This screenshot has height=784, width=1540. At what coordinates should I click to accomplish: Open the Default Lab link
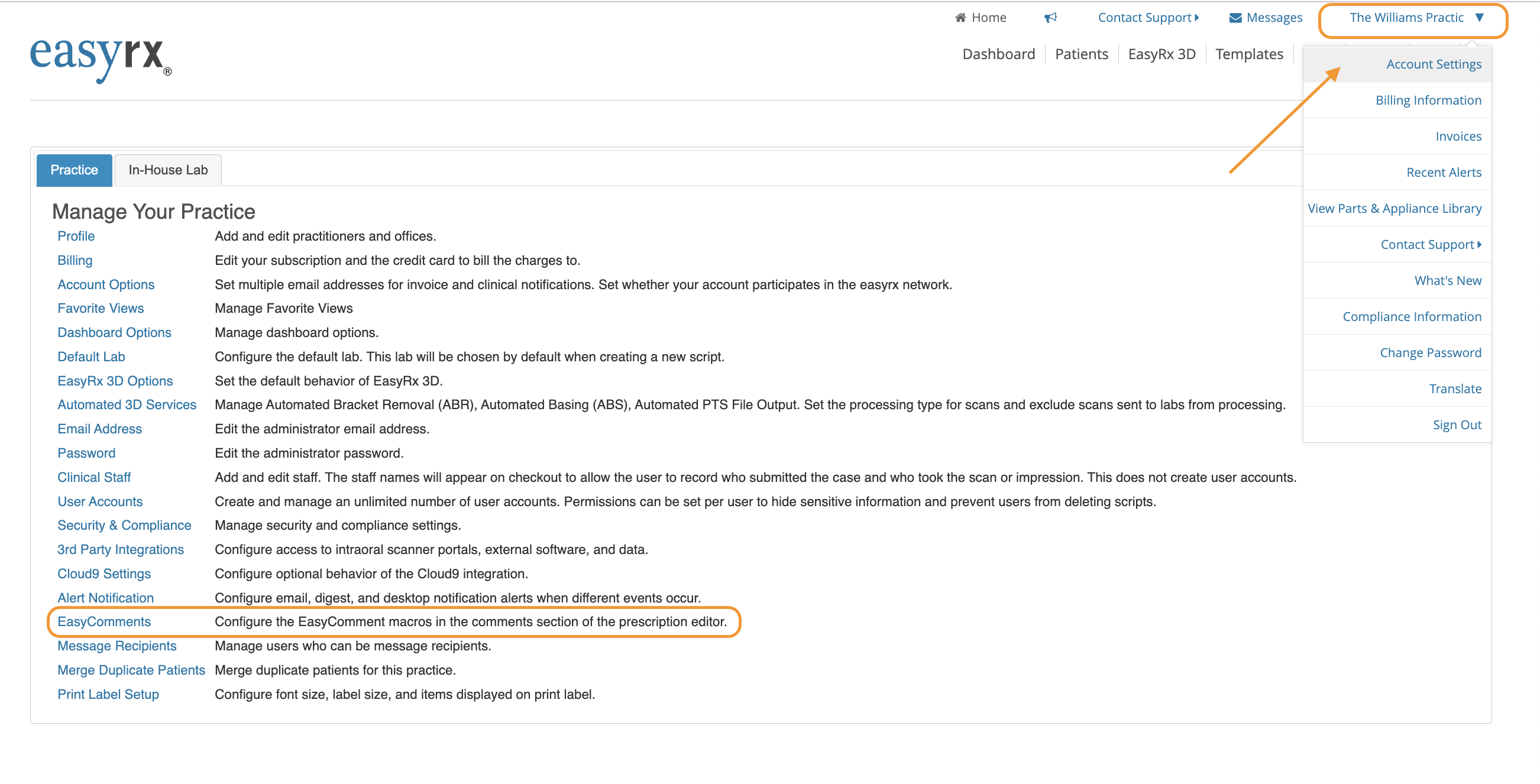[91, 357]
